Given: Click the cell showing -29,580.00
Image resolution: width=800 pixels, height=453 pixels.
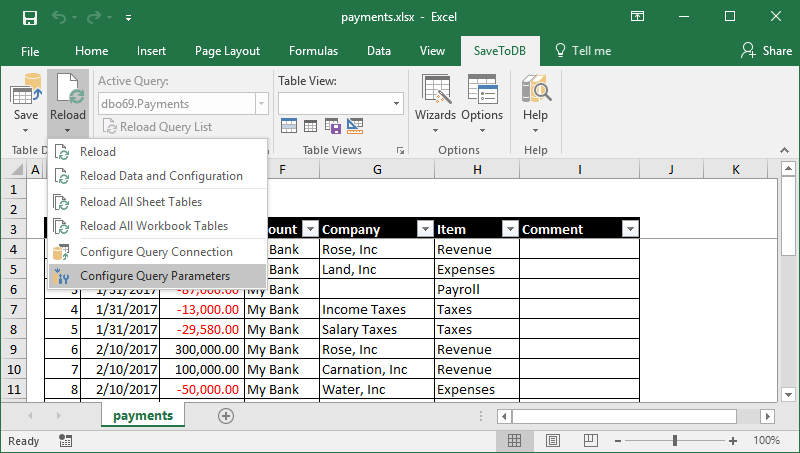Looking at the screenshot, I should [202, 330].
